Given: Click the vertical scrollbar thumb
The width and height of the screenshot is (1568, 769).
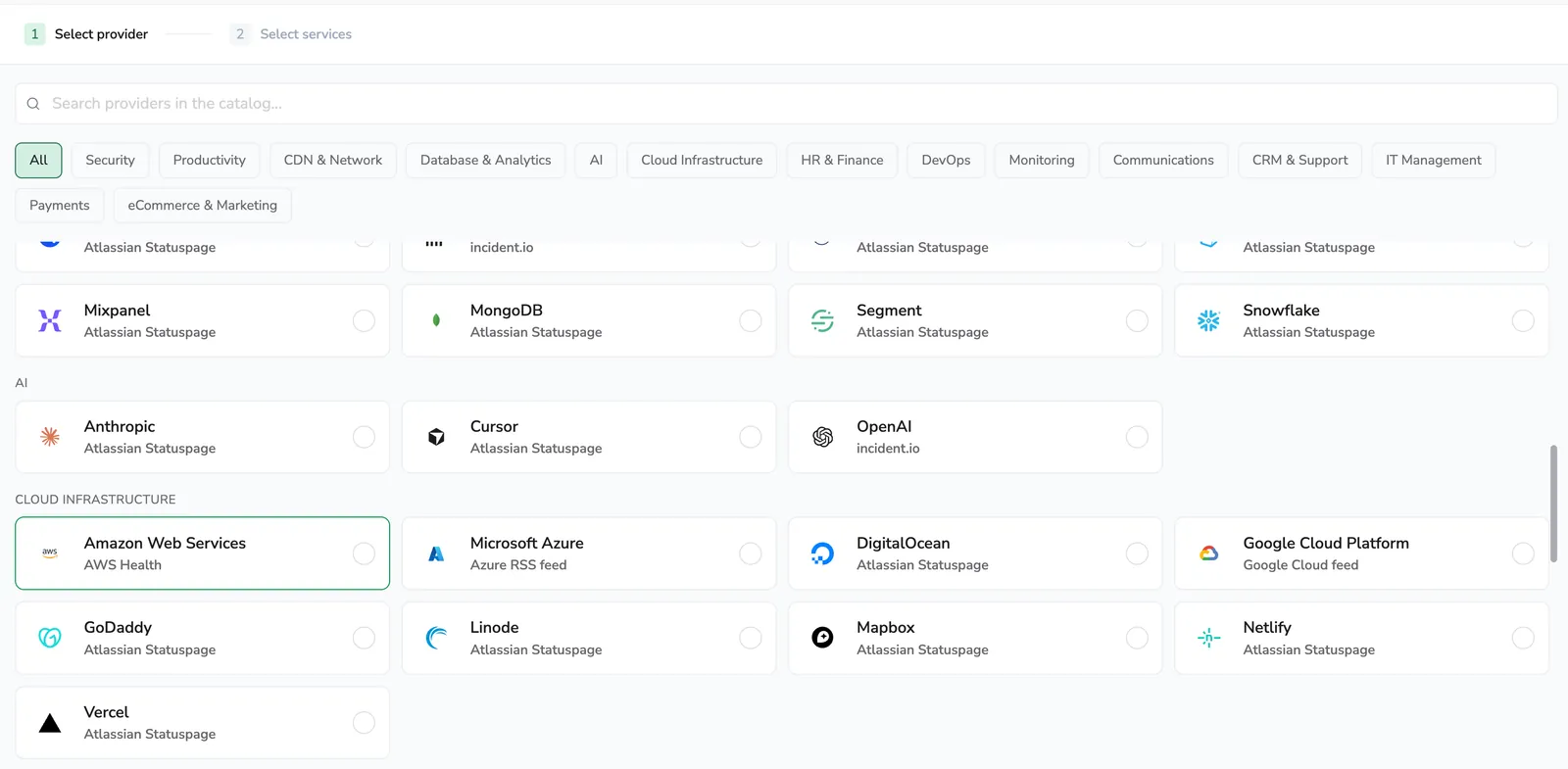Looking at the screenshot, I should click(x=1553, y=504).
